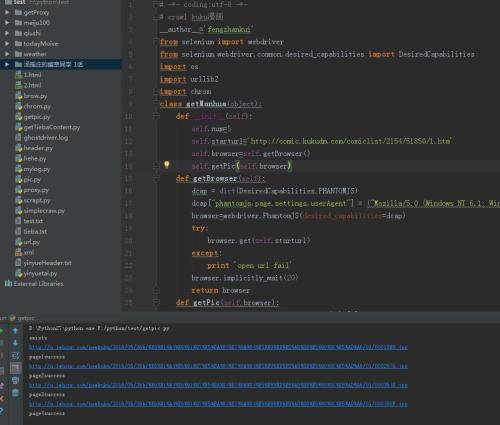Expand the weather folder in project tree
The image size is (500, 425).
coord(7,54)
